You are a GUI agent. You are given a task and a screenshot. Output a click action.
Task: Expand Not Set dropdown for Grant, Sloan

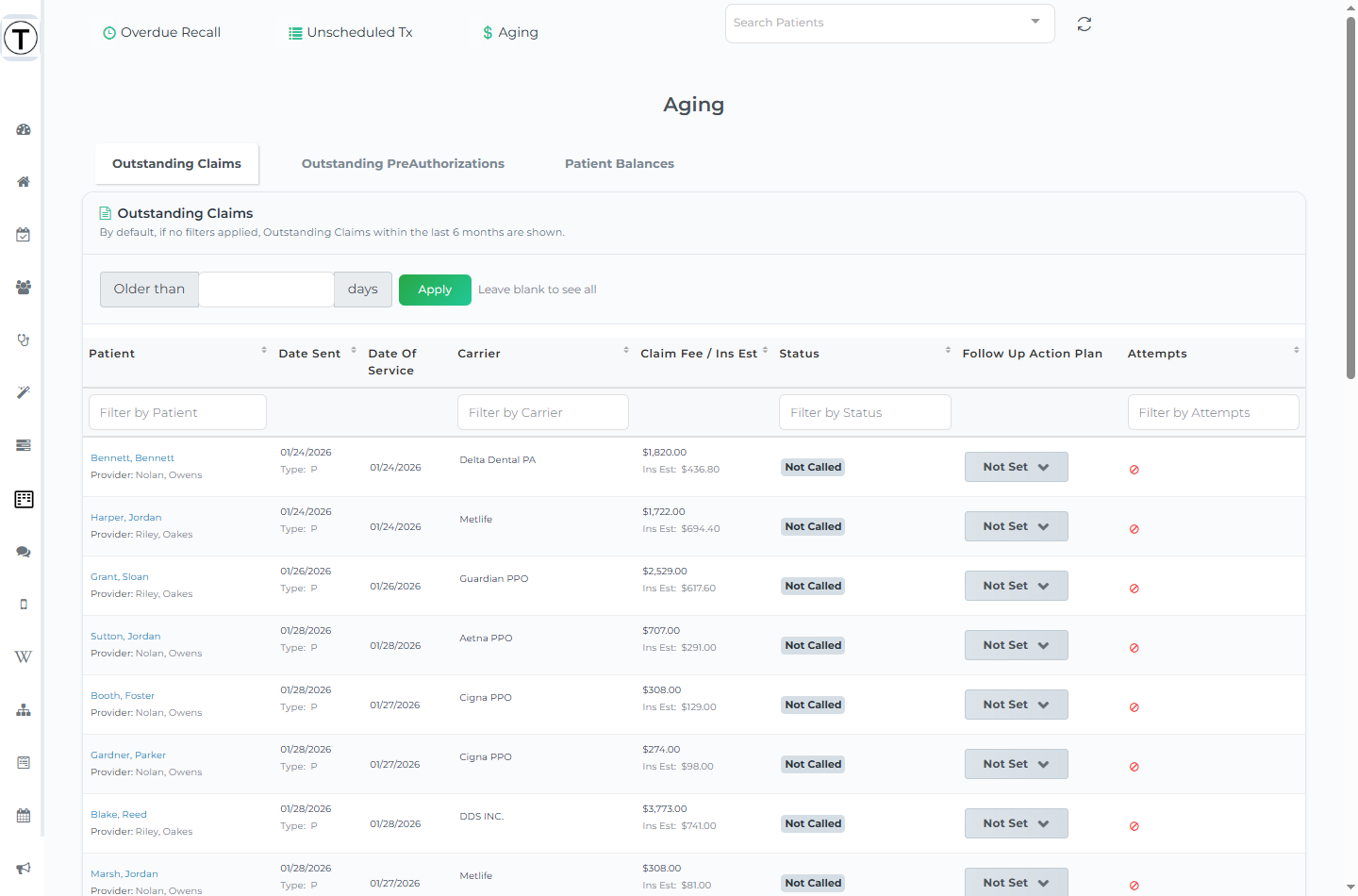coord(1016,586)
